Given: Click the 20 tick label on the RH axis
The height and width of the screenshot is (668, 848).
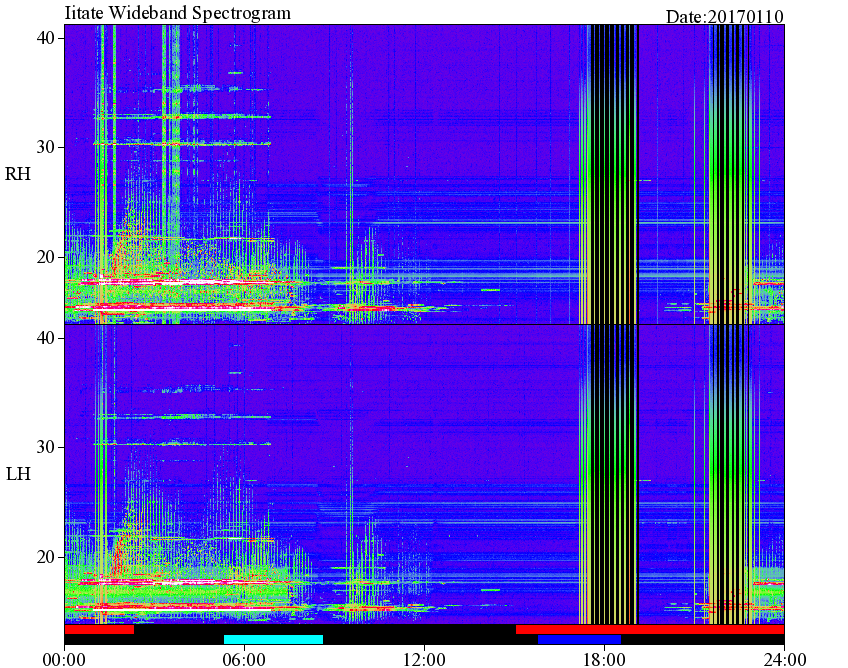Looking at the screenshot, I should click(x=45, y=257).
